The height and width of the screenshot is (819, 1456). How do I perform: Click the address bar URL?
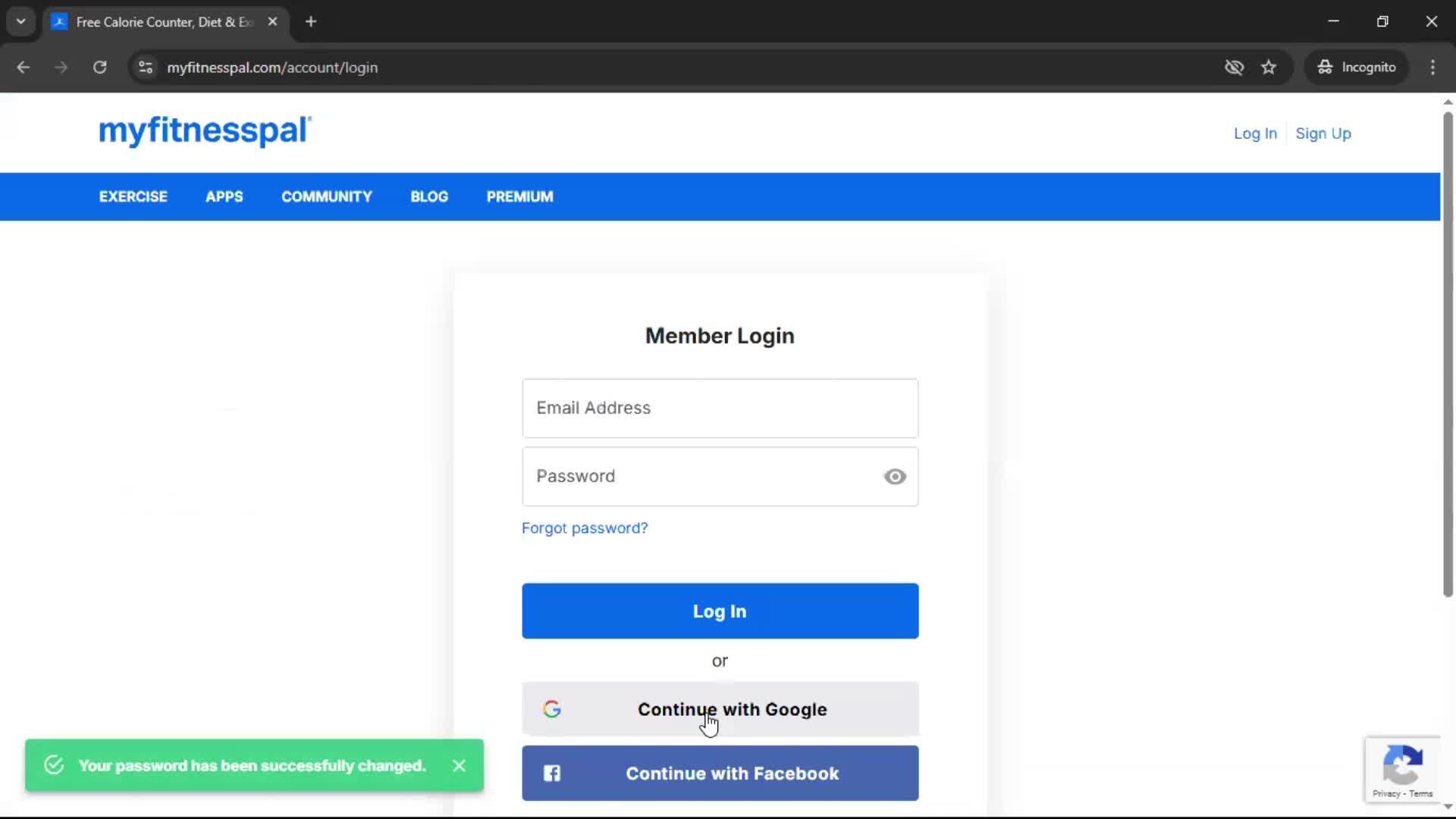(272, 67)
